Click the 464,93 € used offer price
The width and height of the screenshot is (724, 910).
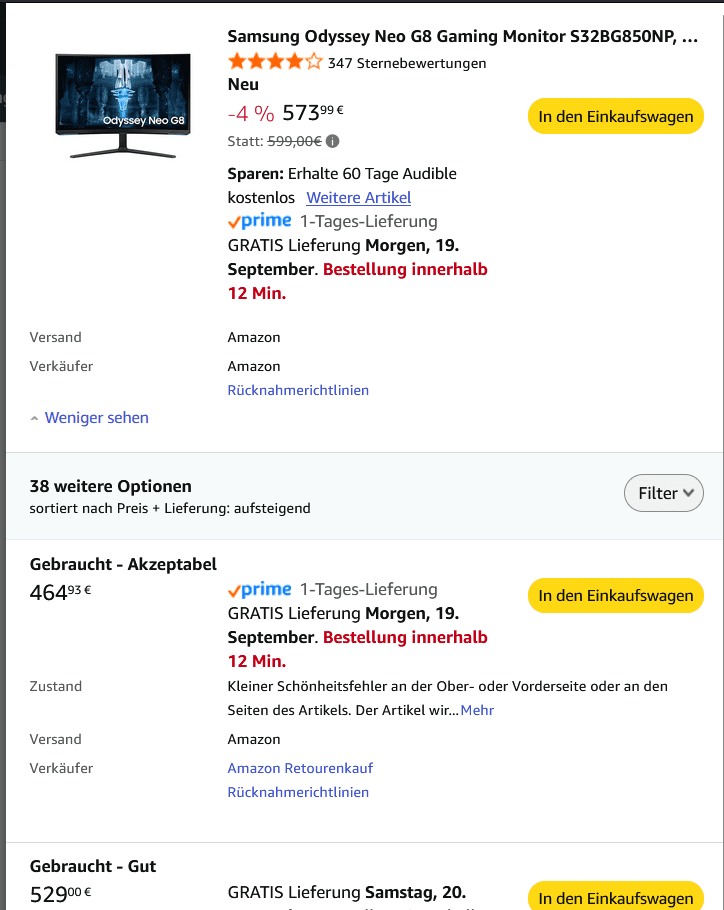click(60, 592)
